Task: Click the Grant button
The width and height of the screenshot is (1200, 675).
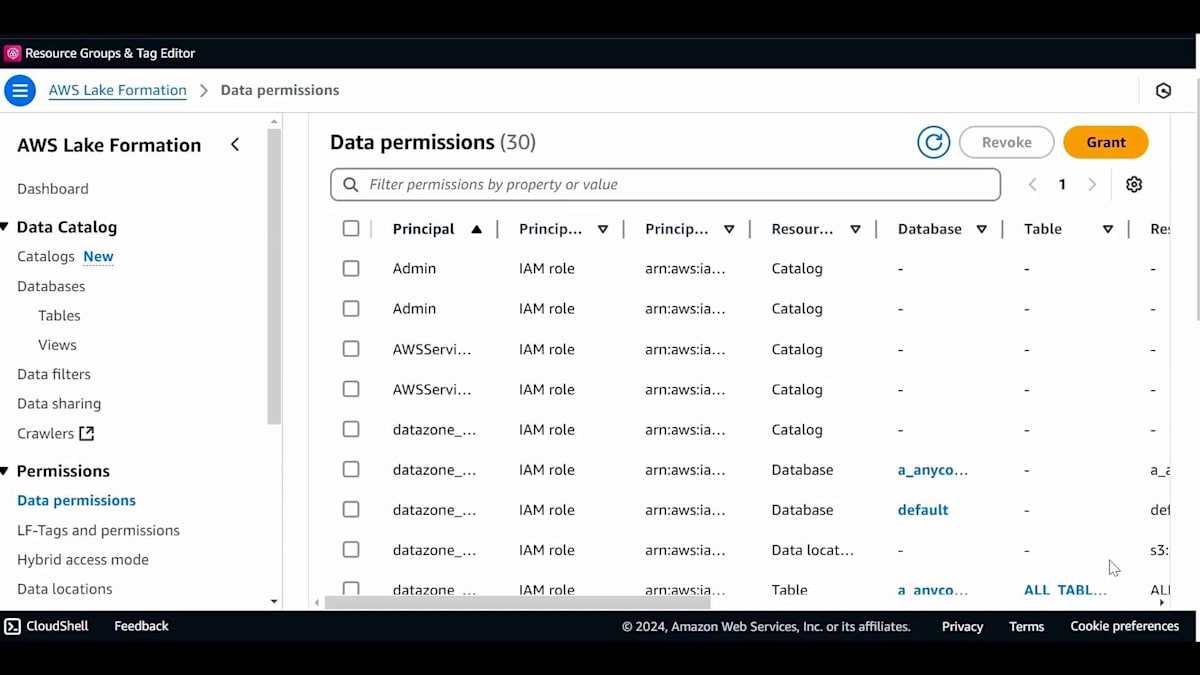Action: coord(1106,142)
